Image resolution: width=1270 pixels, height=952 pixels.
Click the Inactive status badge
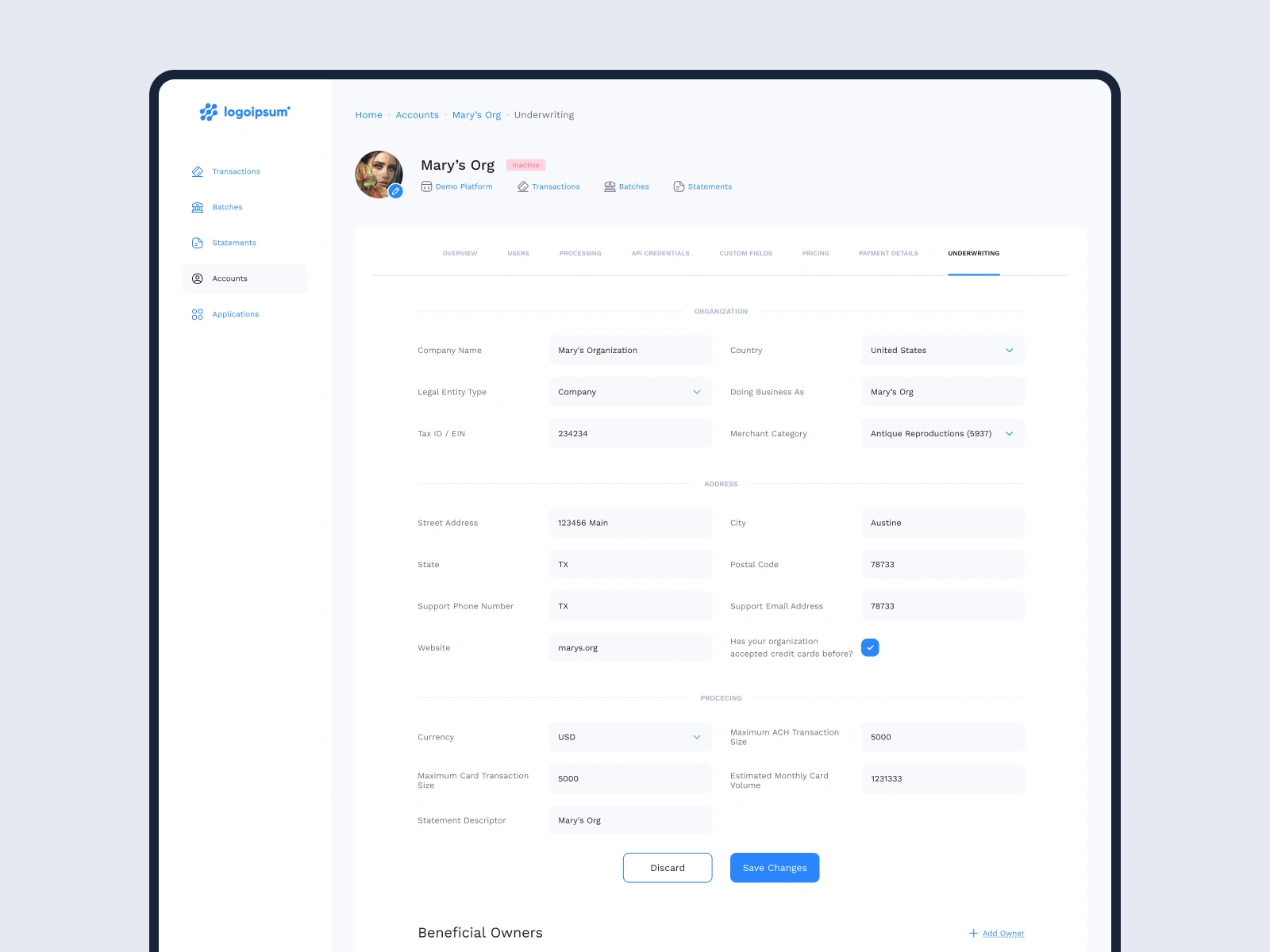pos(525,165)
